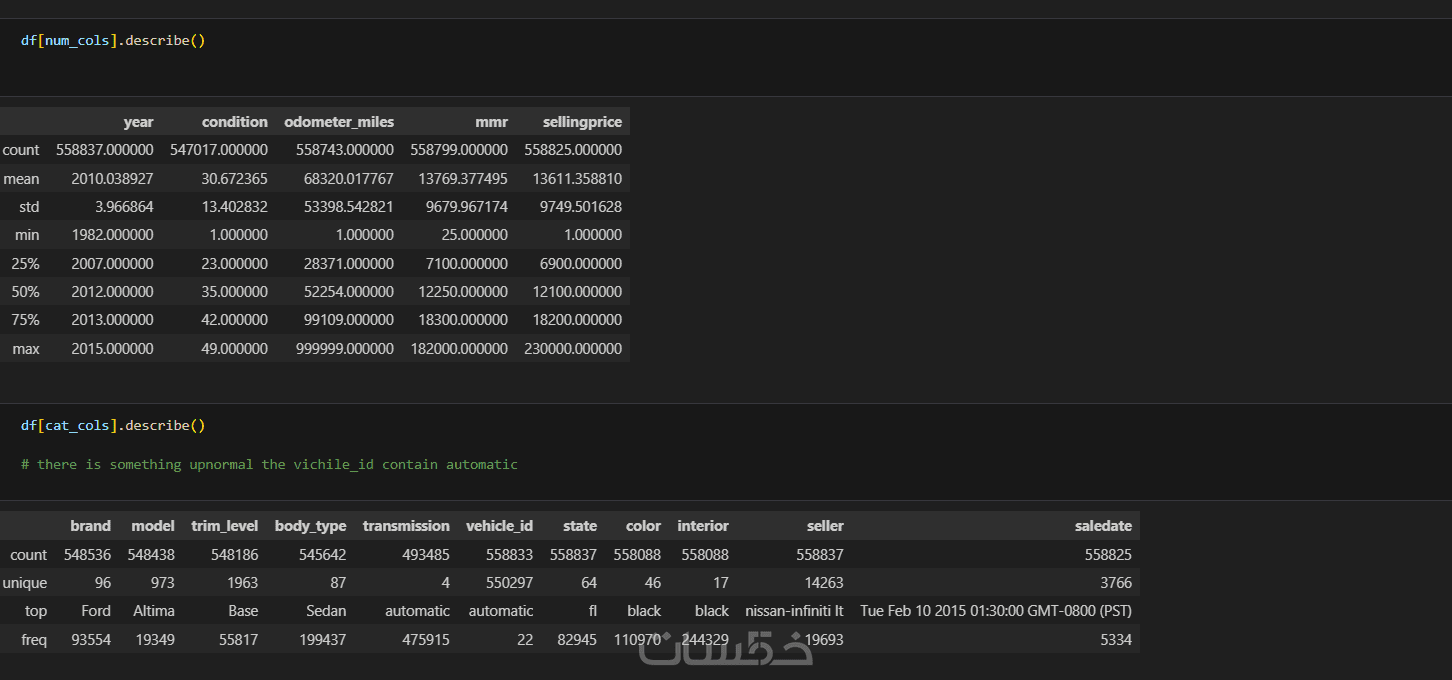This screenshot has width=1452, height=680.
Task: Click top seller value 'nissan-infiniti lt'
Action: 795,611
